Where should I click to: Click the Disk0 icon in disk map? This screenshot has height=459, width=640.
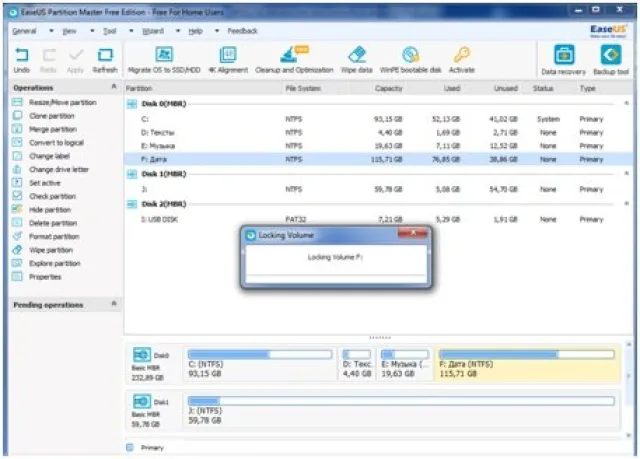142,355
